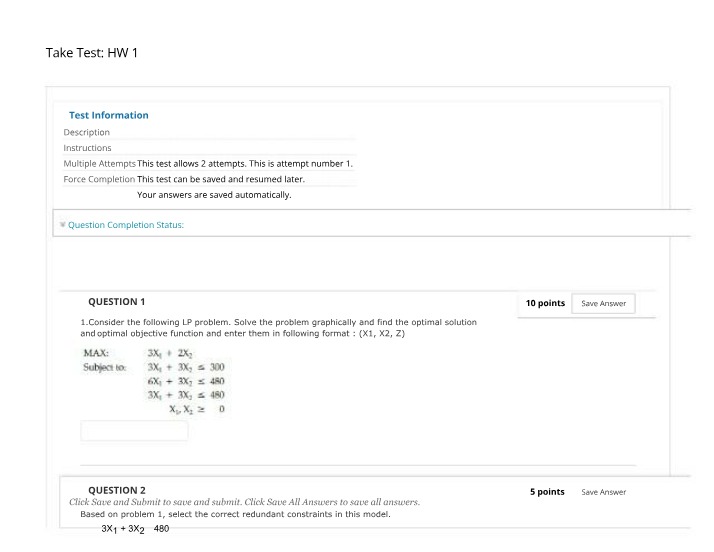Click the 'Subject to:' label
The image size is (714, 552).
click(x=105, y=367)
